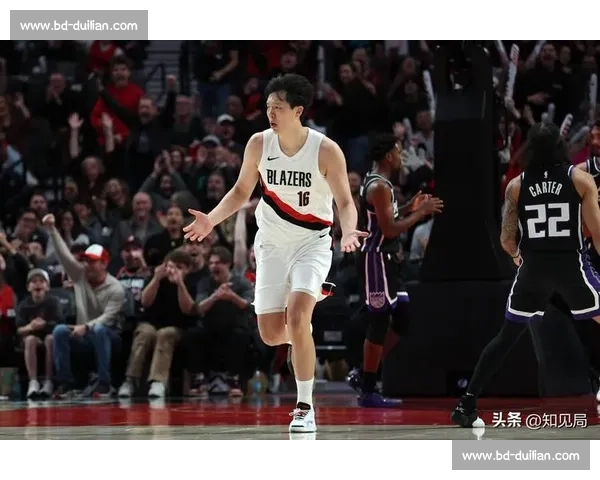Click the 头条 @知见局 caption text

click(538, 420)
